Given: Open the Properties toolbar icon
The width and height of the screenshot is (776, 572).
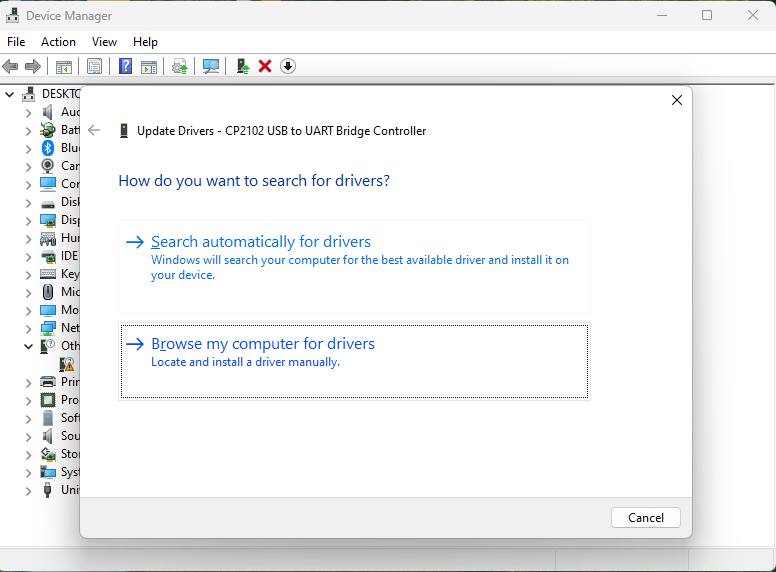Looking at the screenshot, I should (x=94, y=66).
